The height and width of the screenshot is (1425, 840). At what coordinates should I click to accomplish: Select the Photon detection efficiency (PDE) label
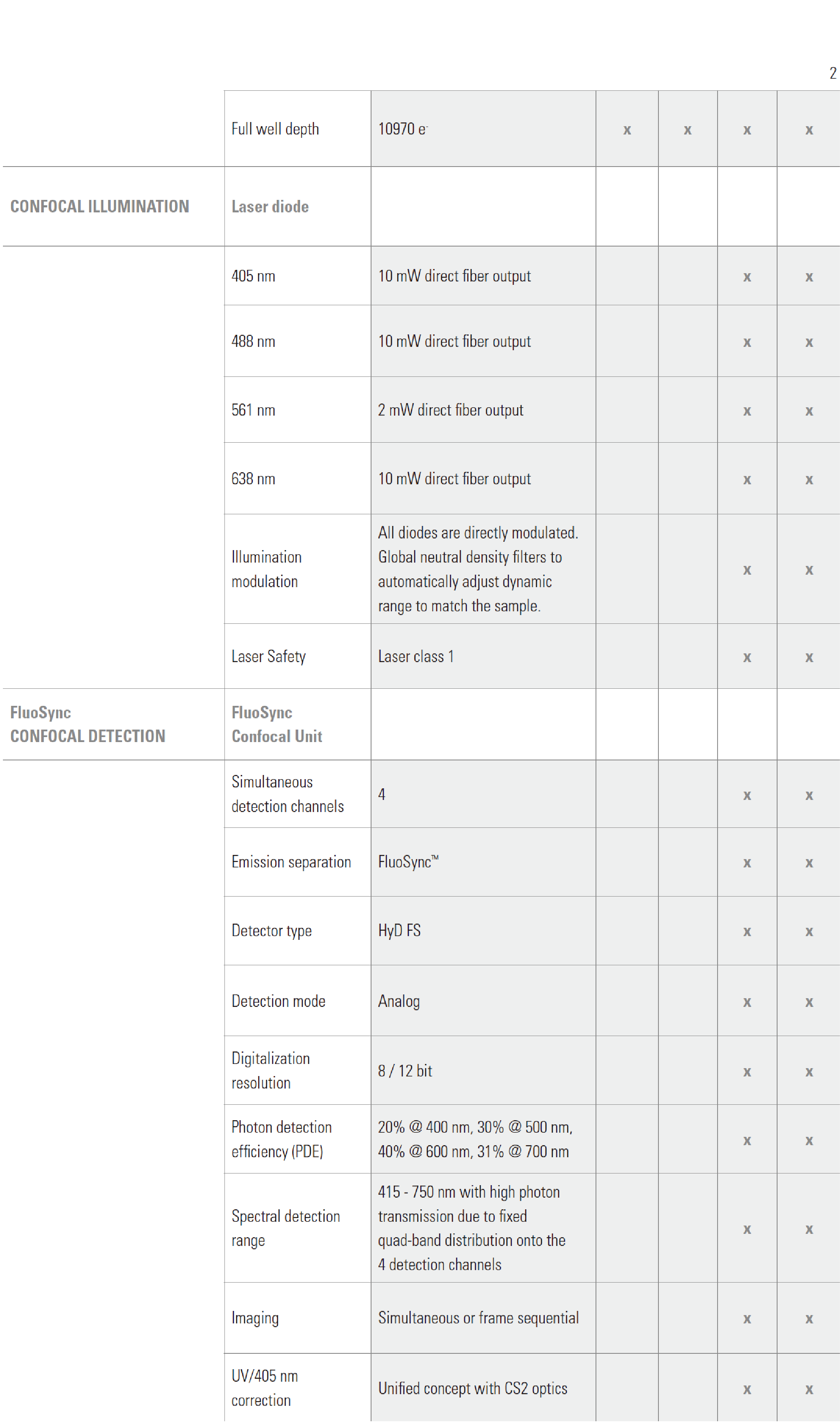pyautogui.click(x=282, y=1139)
